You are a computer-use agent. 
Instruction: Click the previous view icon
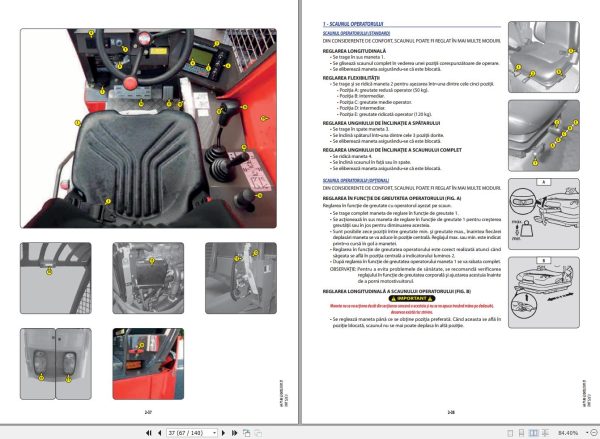pyautogui.click(x=246, y=433)
